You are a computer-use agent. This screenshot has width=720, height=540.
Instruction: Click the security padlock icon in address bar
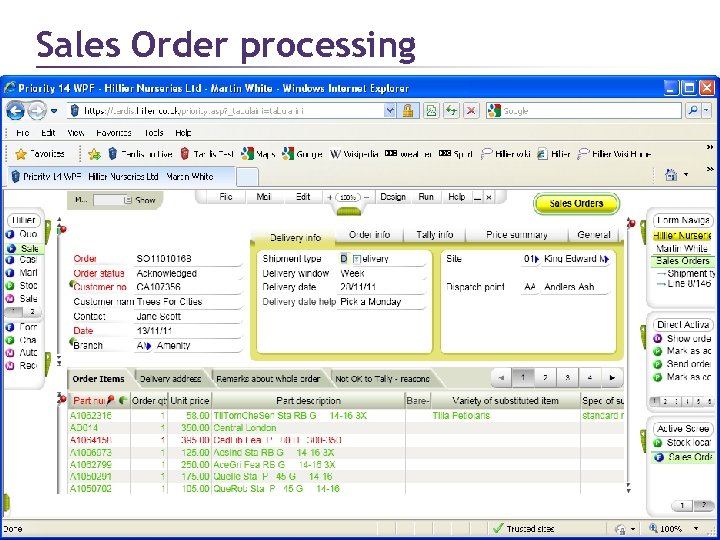(x=408, y=111)
